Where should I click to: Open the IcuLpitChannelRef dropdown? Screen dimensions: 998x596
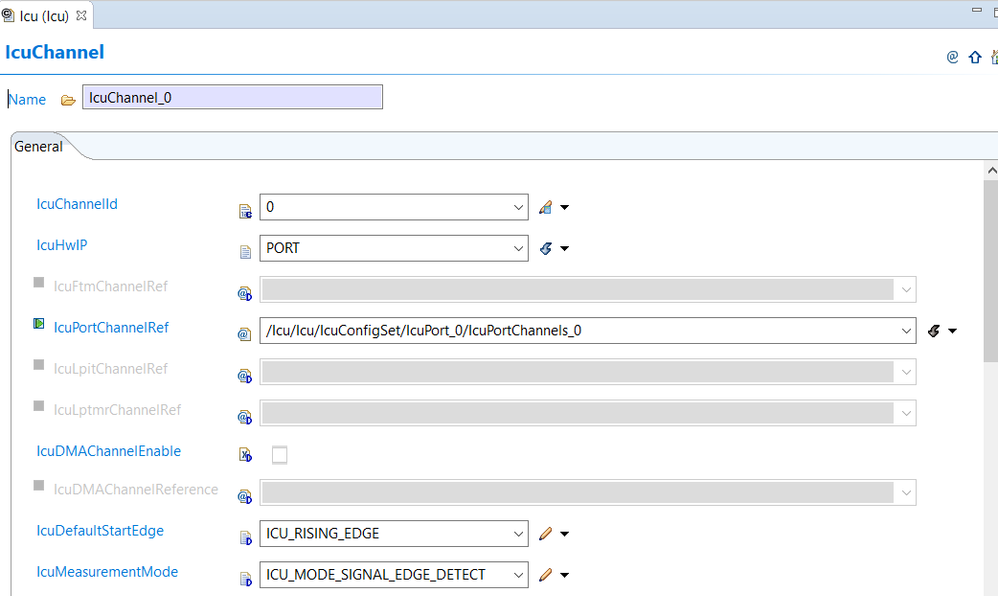[x=906, y=372]
